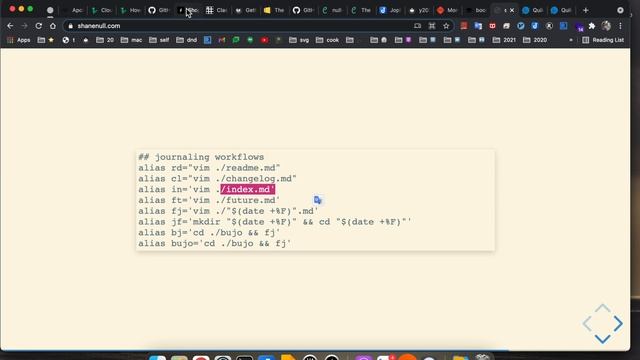The width and height of the screenshot is (640, 360).
Task: Switch to the Get tab
Action: pyautogui.click(x=246, y=10)
